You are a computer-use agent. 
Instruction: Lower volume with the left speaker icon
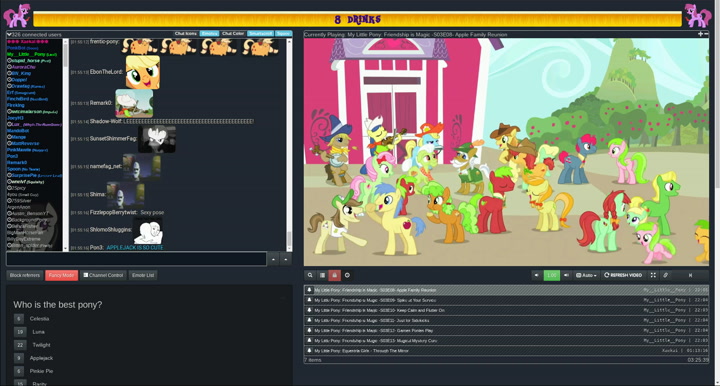pyautogui.click(x=536, y=275)
